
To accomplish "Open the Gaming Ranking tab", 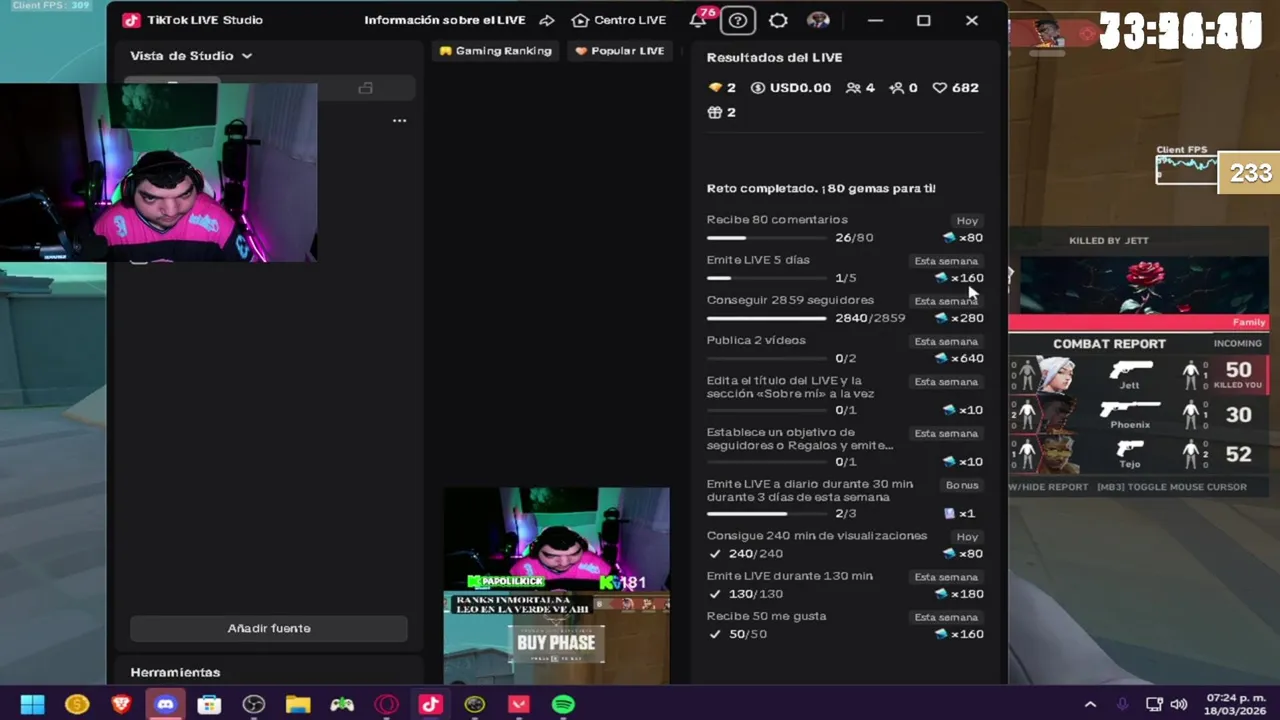I will coord(495,51).
